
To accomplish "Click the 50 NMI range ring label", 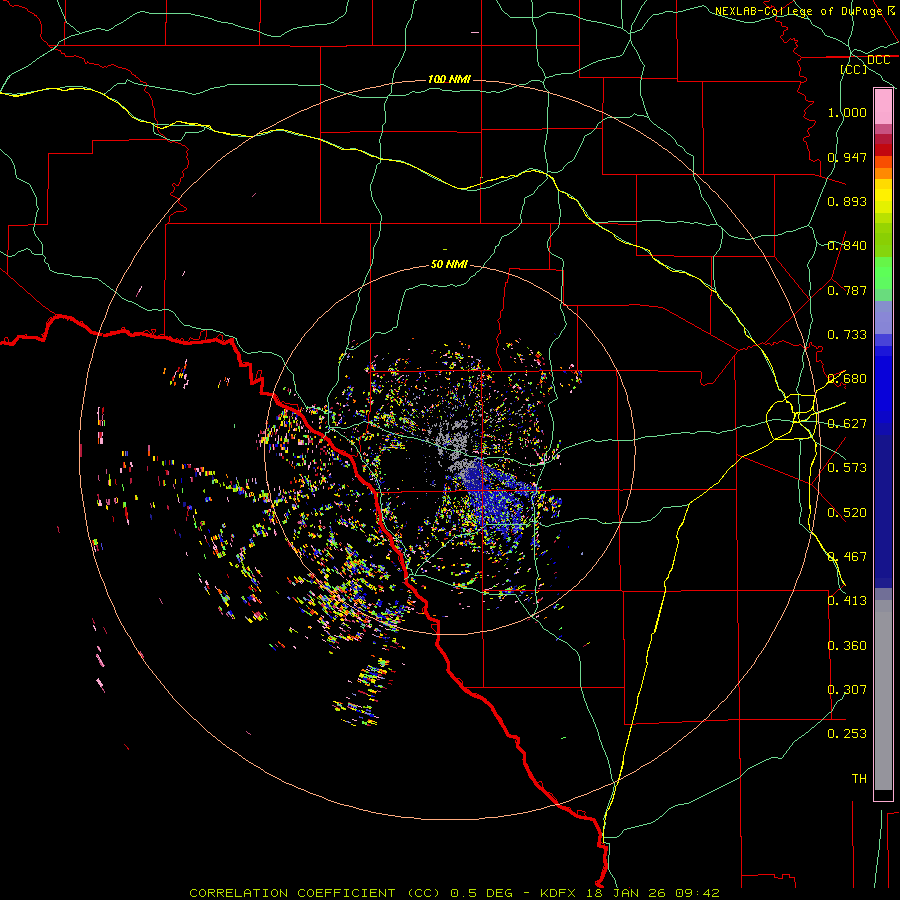I will click(x=449, y=265).
